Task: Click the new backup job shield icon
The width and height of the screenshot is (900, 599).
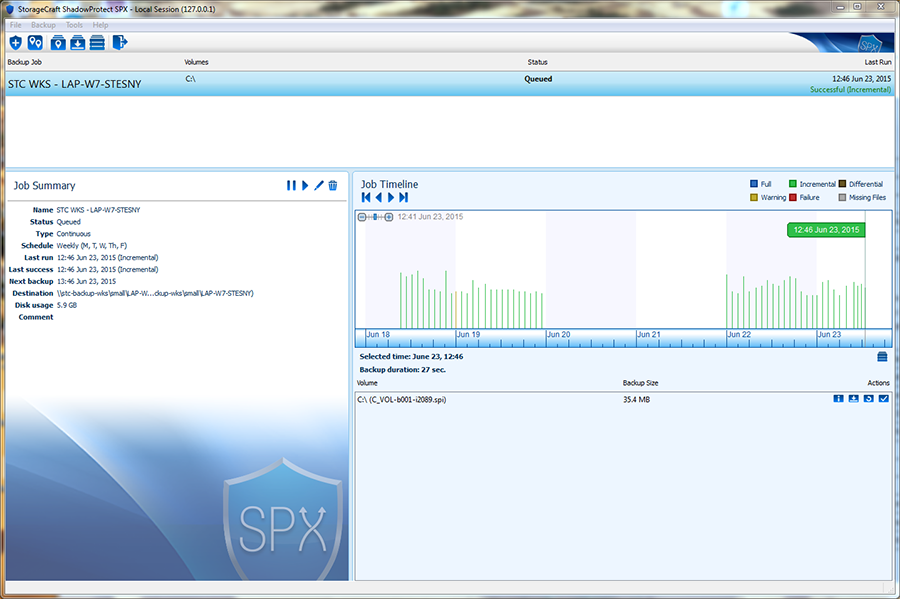Action: [15, 42]
